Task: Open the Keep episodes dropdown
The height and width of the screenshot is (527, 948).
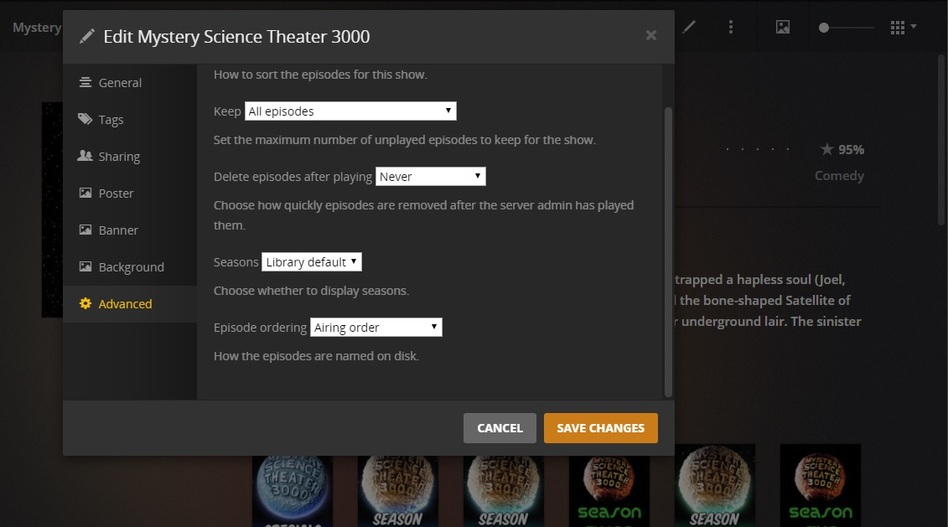Action: 351,111
